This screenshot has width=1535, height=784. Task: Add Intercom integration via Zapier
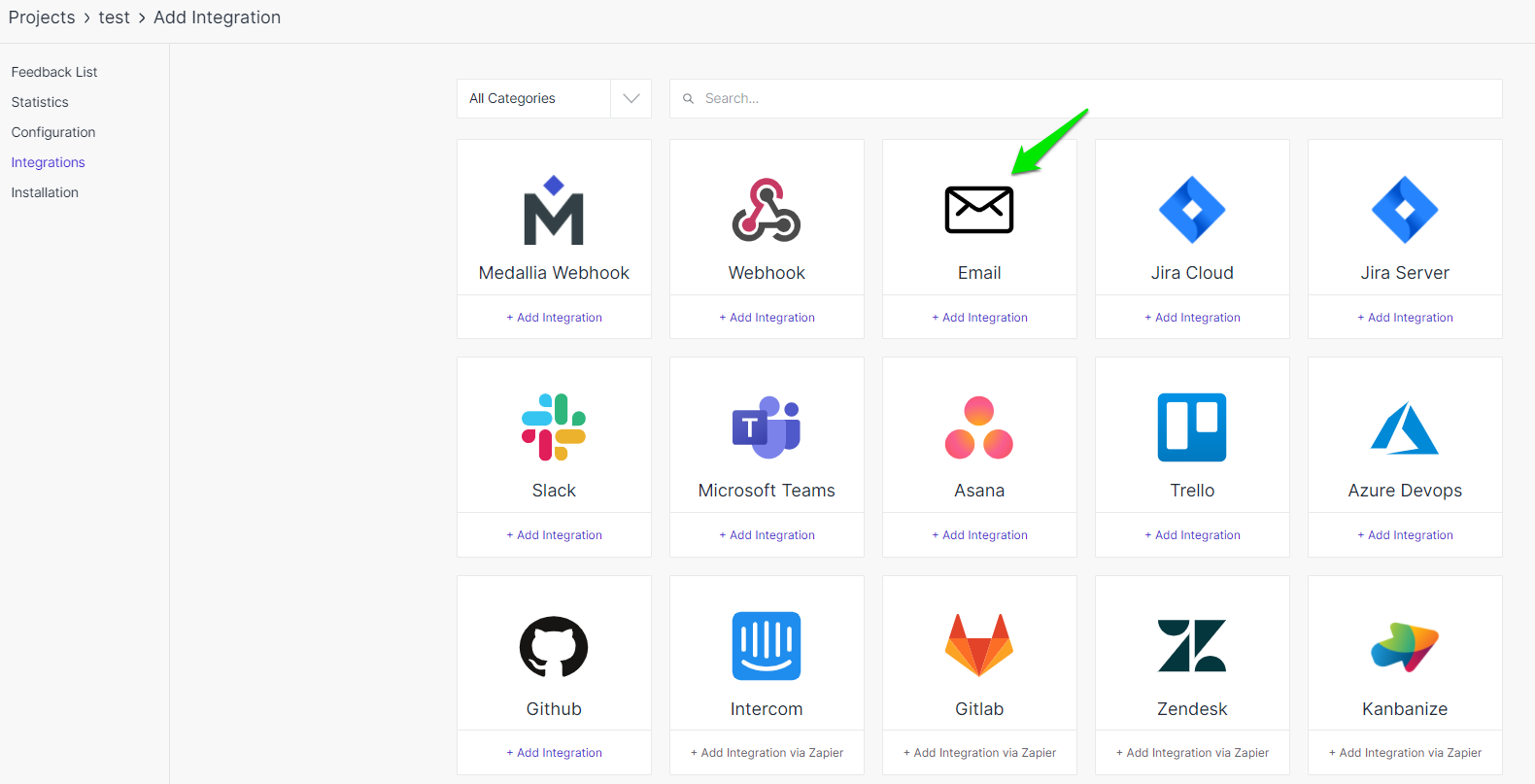point(767,753)
